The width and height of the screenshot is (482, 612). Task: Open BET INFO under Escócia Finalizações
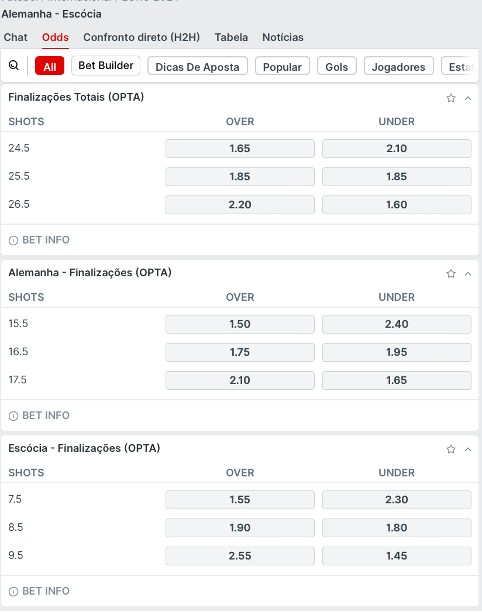[39, 591]
